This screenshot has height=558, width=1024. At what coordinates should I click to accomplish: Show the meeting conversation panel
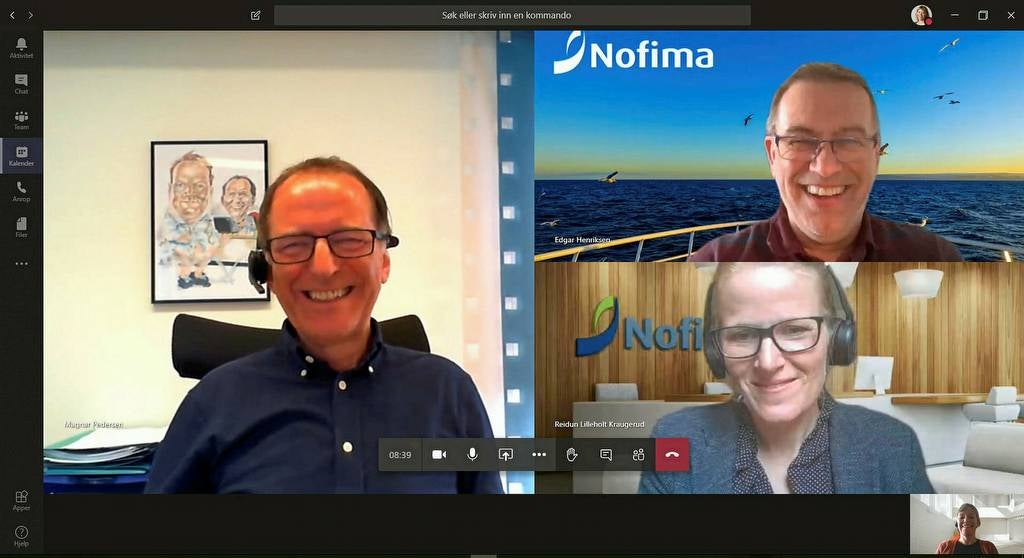606,454
